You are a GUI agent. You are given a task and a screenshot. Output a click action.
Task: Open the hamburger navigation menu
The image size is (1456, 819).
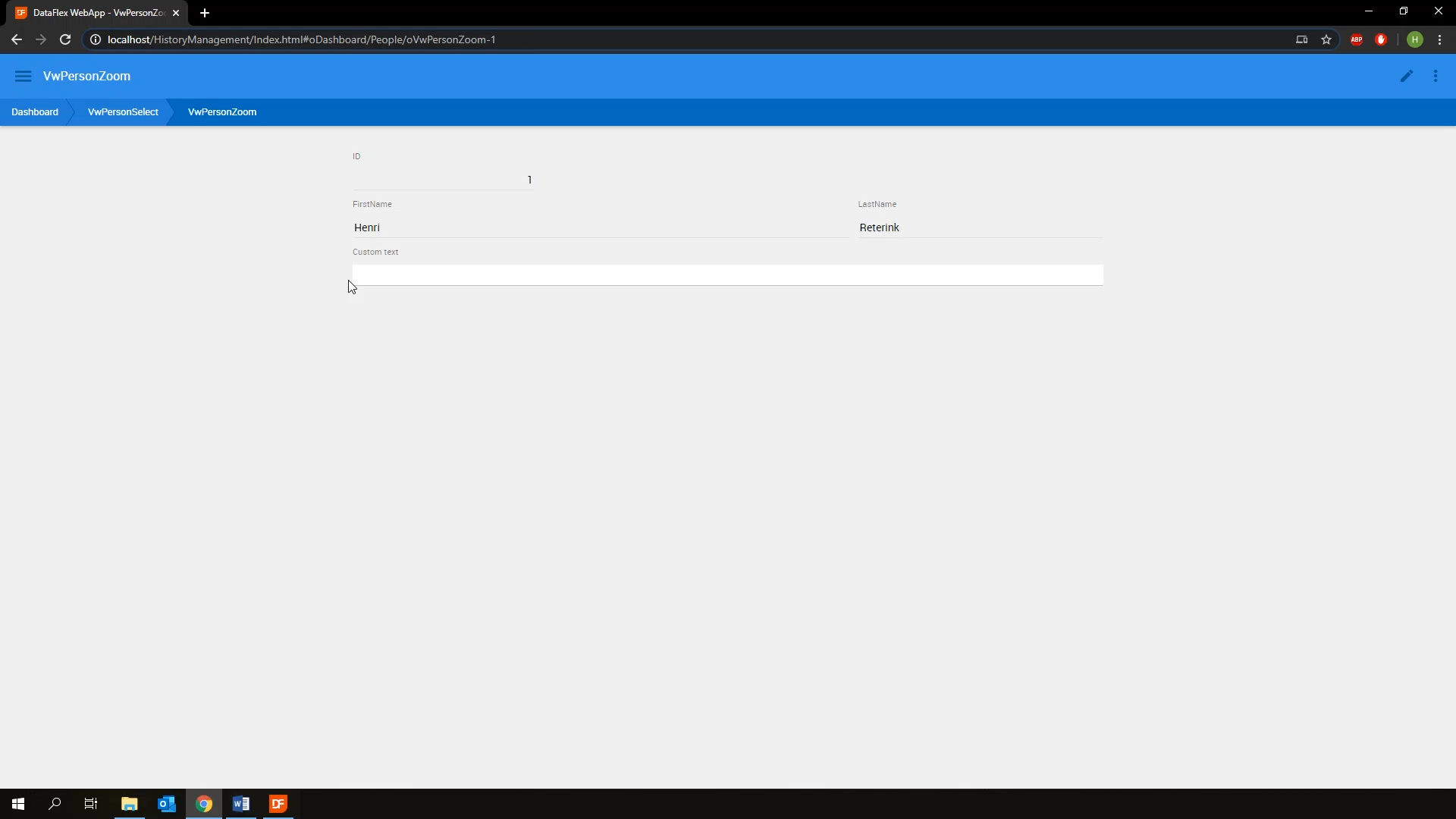(x=23, y=76)
